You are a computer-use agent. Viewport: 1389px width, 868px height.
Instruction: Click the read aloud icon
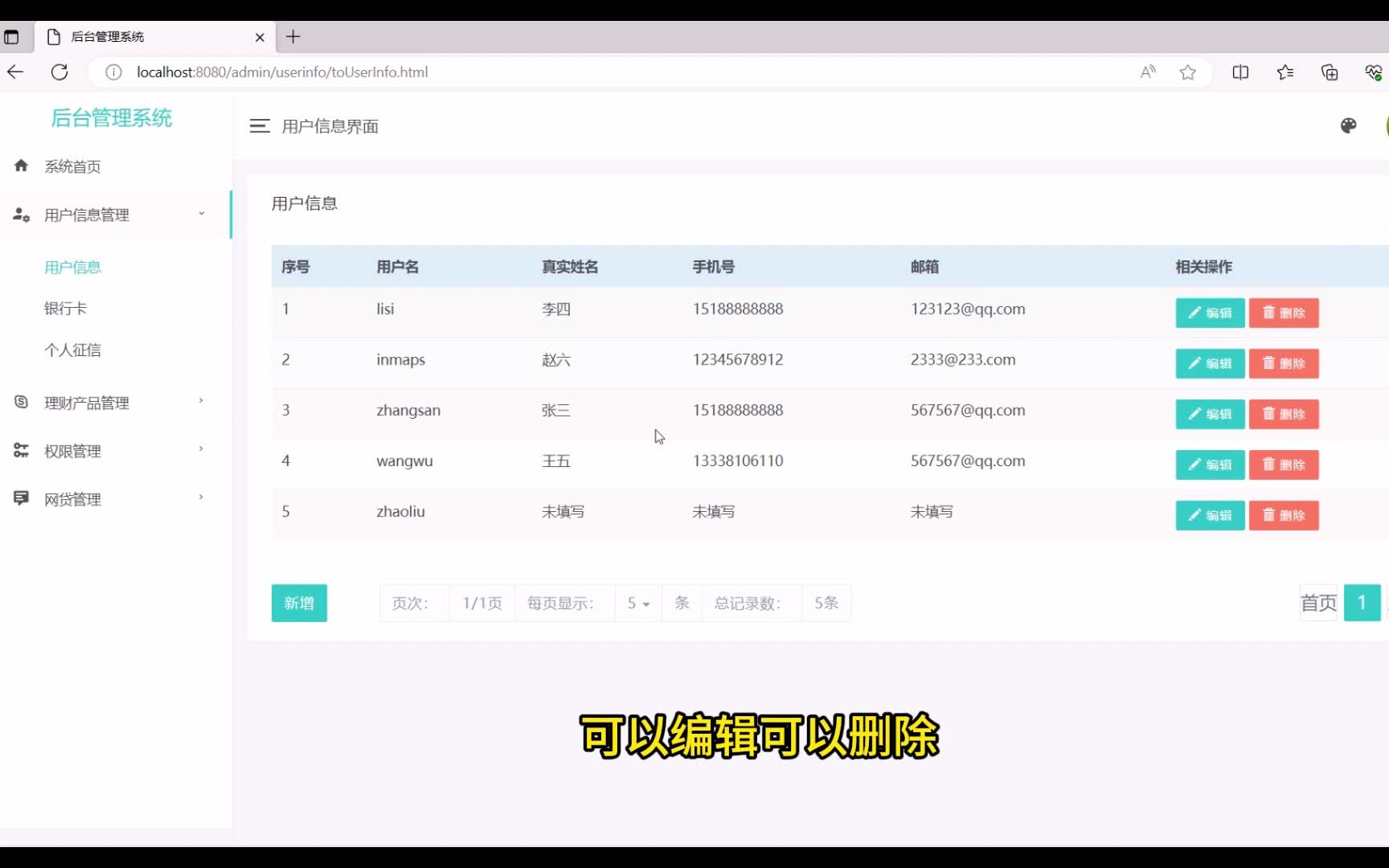point(1148,72)
